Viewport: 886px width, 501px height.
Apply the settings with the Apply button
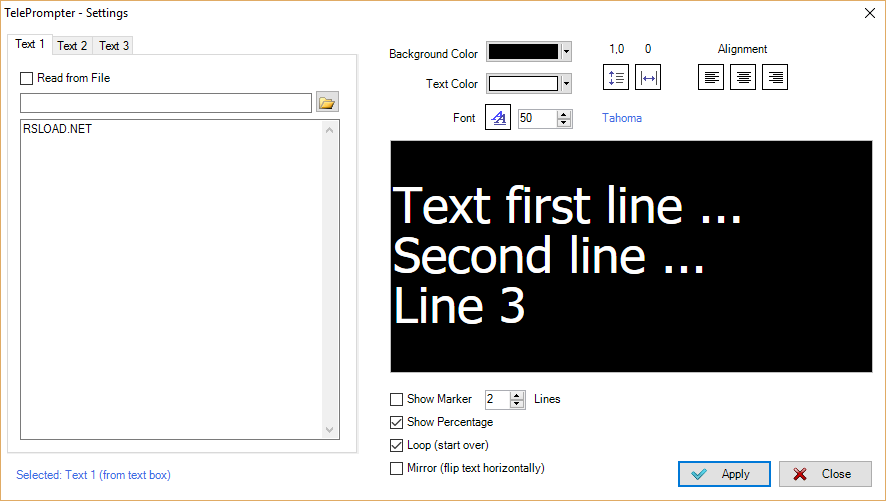click(724, 474)
